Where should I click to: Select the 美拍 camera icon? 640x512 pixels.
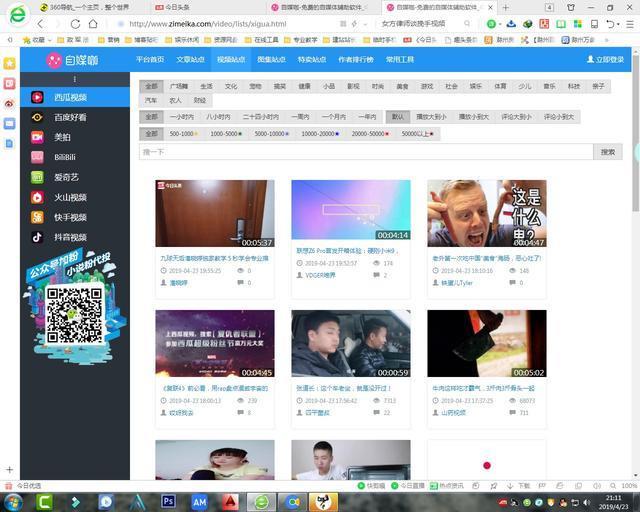coord(37,137)
